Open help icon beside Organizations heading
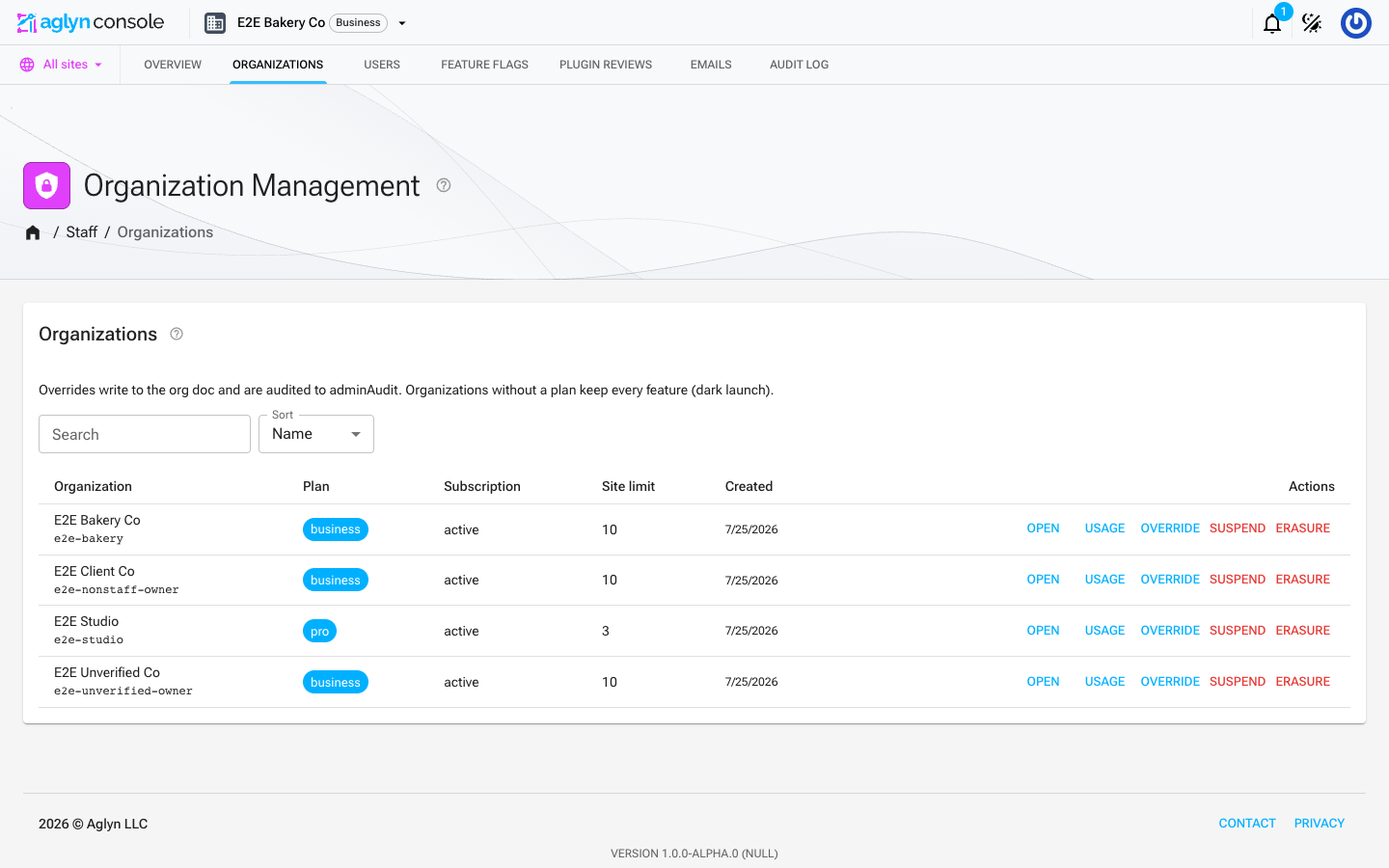The height and width of the screenshot is (868, 1389). pyautogui.click(x=177, y=334)
